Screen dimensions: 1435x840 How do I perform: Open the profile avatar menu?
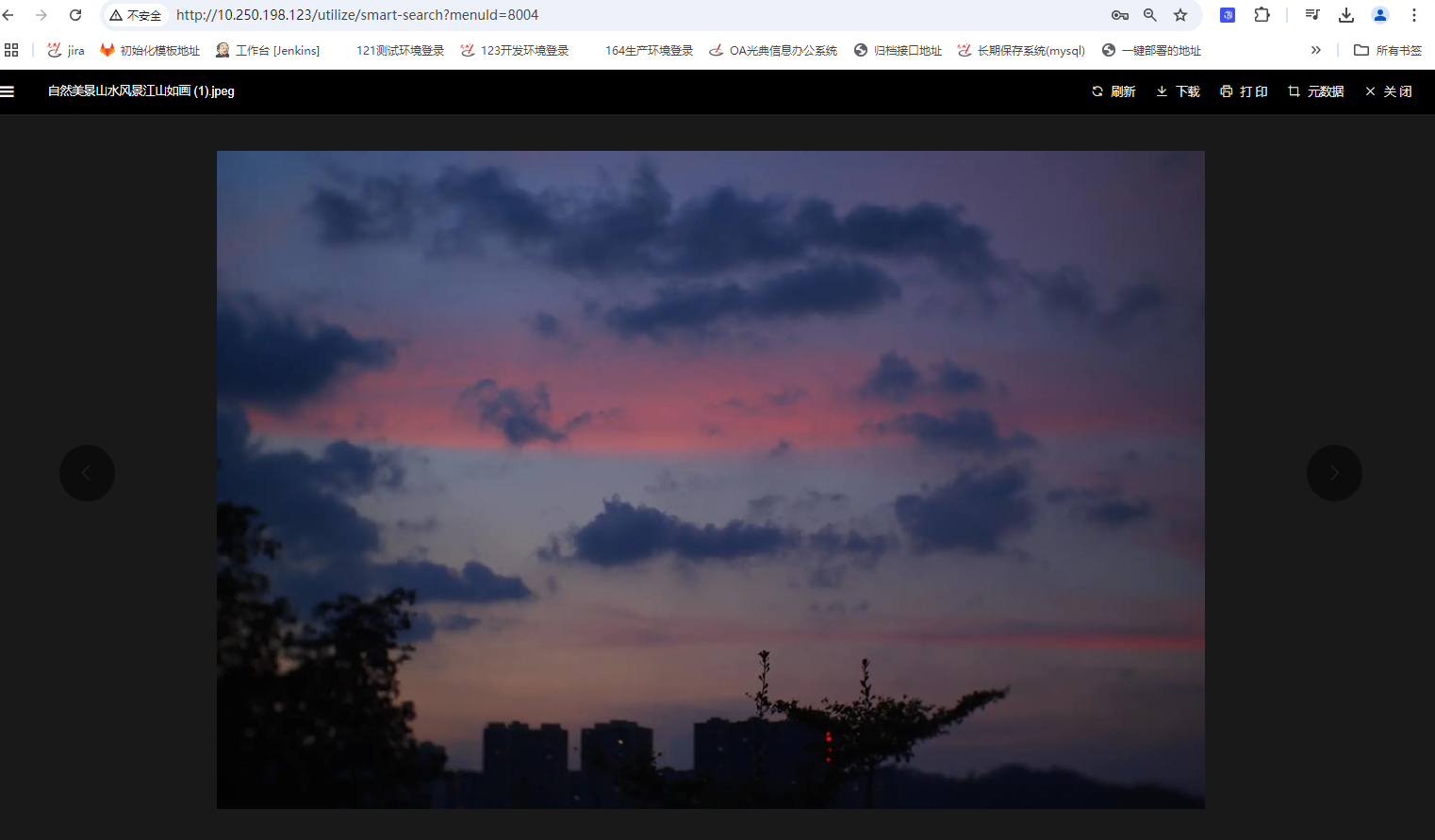click(x=1380, y=15)
